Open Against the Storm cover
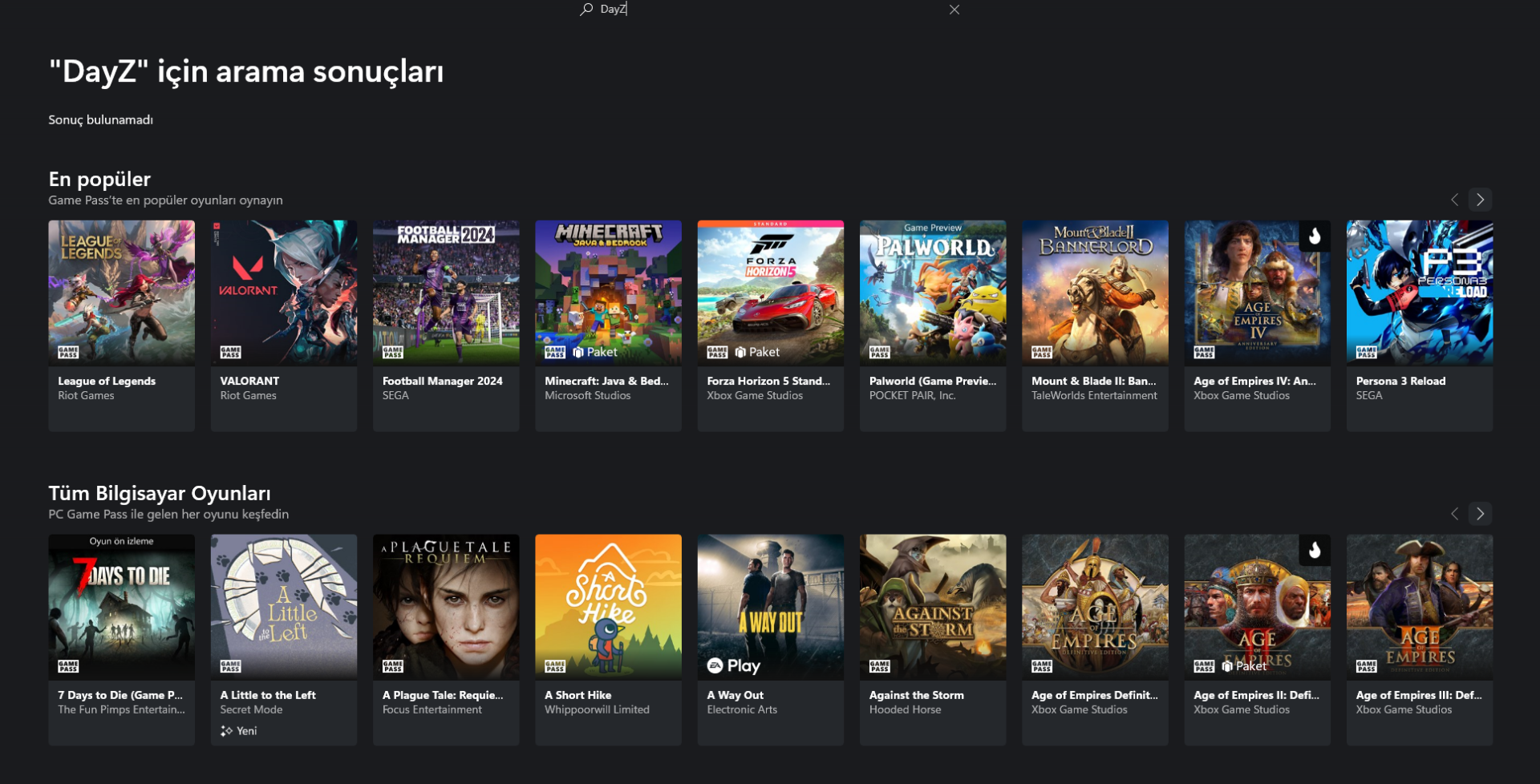The image size is (1540, 784). [933, 608]
